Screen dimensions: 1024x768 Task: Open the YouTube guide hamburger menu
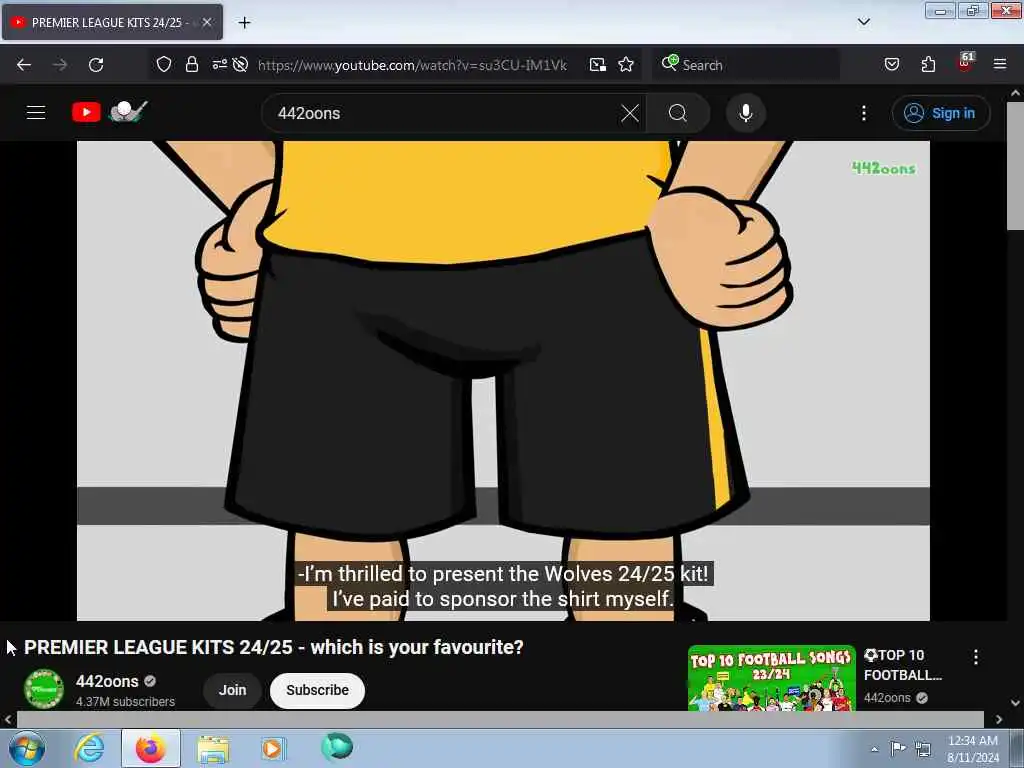pos(36,113)
